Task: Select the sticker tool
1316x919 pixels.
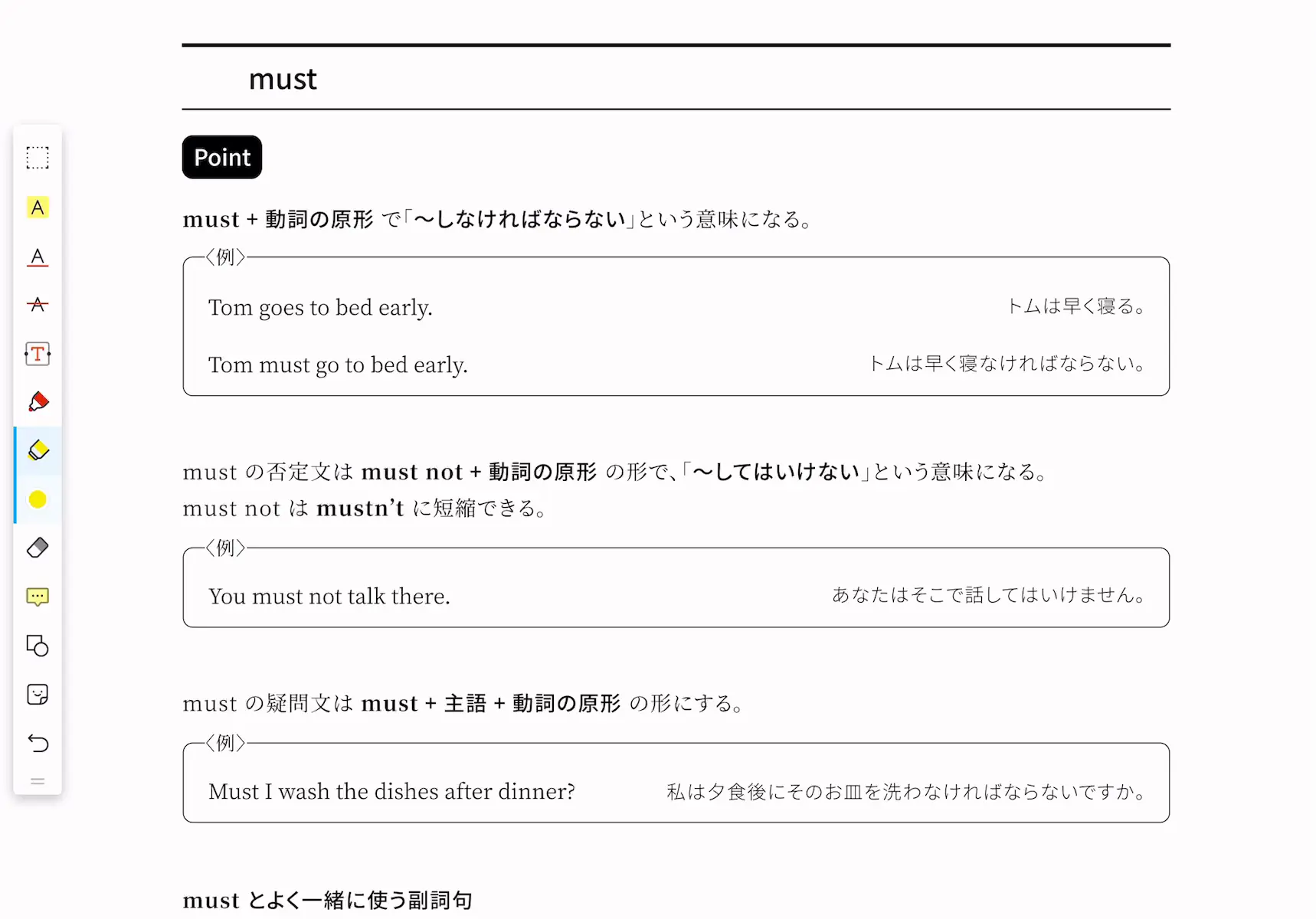Action: click(38, 695)
